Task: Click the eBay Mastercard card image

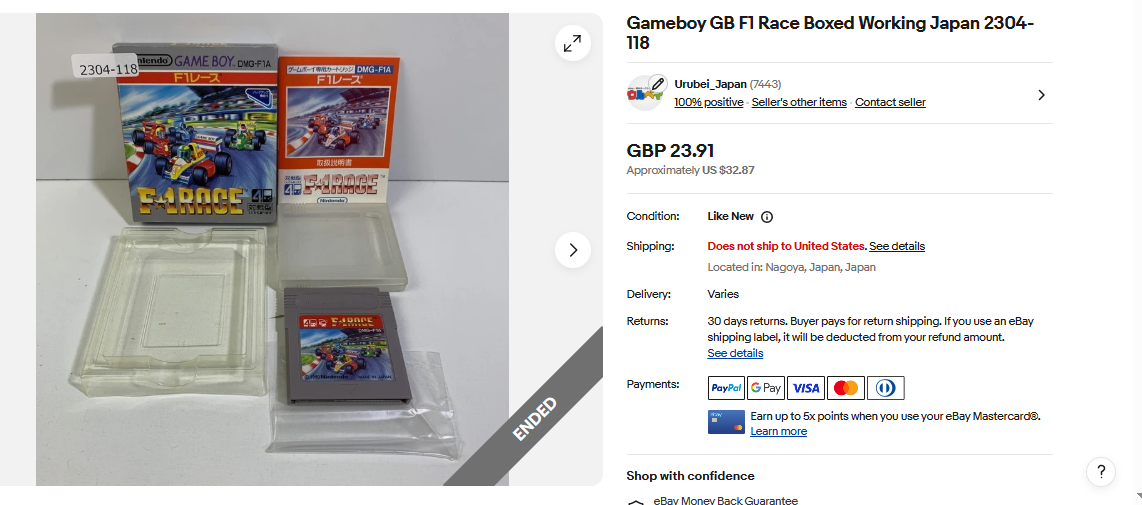Action: coord(726,422)
